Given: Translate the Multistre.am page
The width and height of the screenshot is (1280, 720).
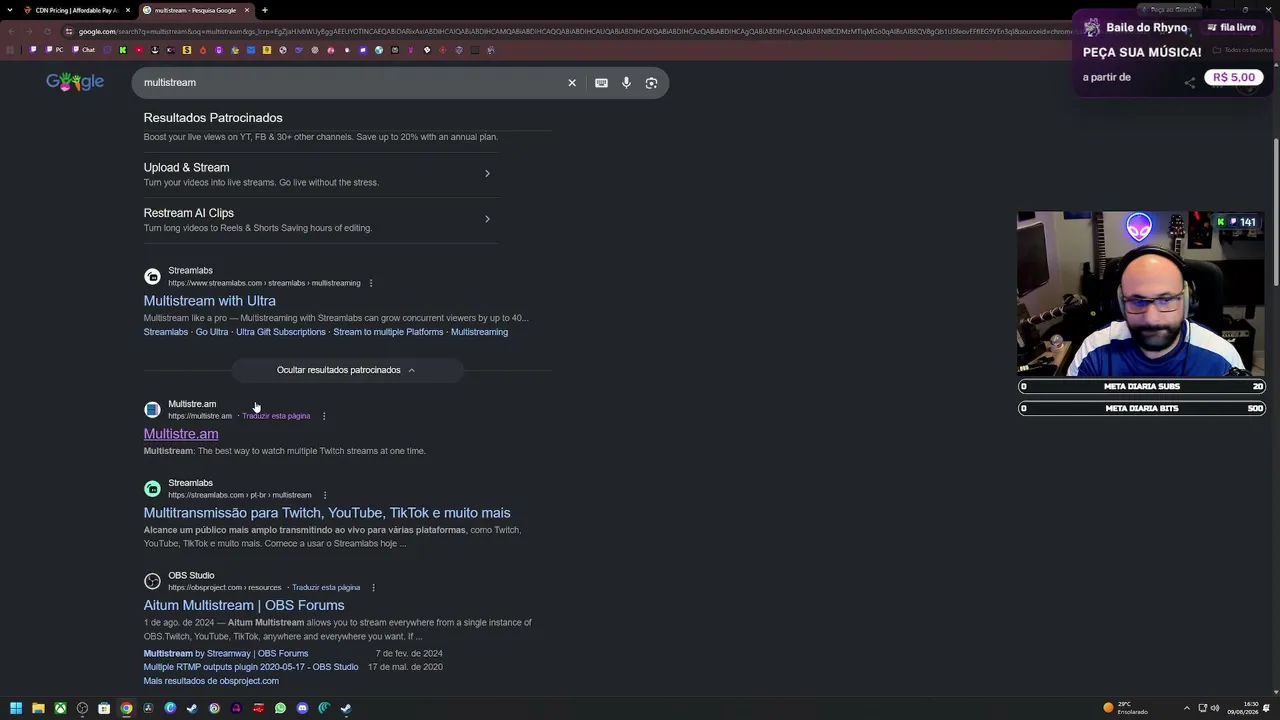Looking at the screenshot, I should point(276,416).
